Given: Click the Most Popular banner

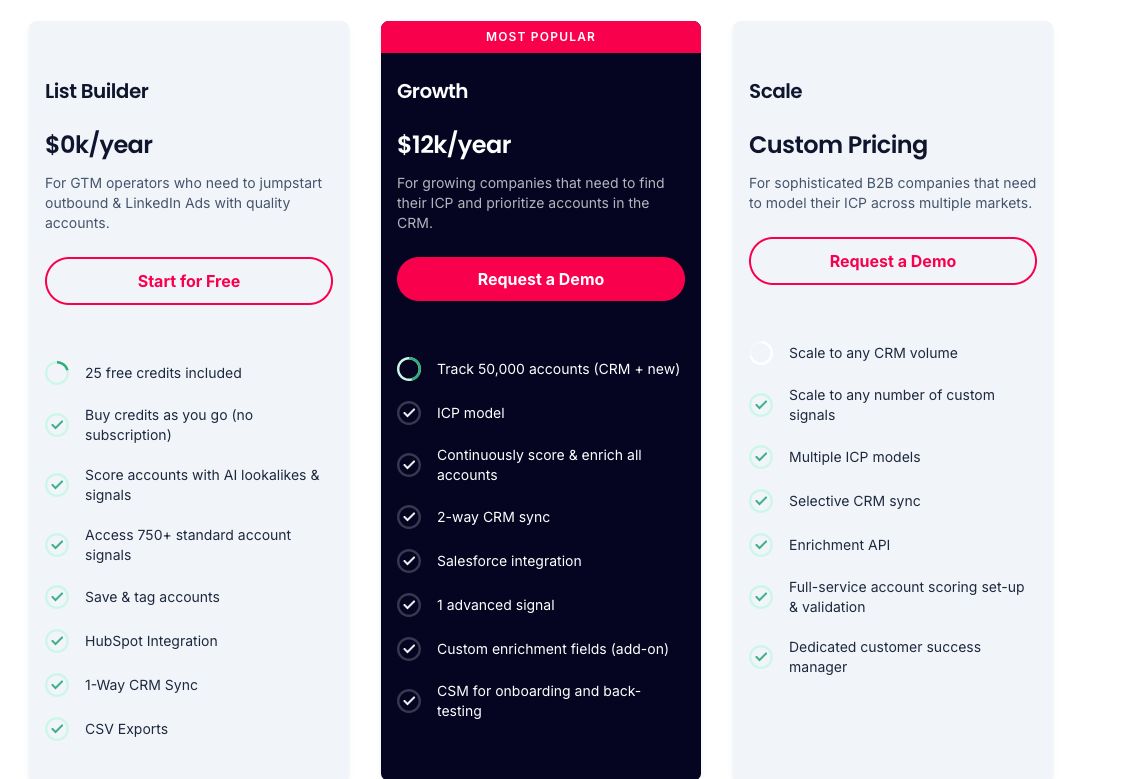Looking at the screenshot, I should click(x=541, y=37).
